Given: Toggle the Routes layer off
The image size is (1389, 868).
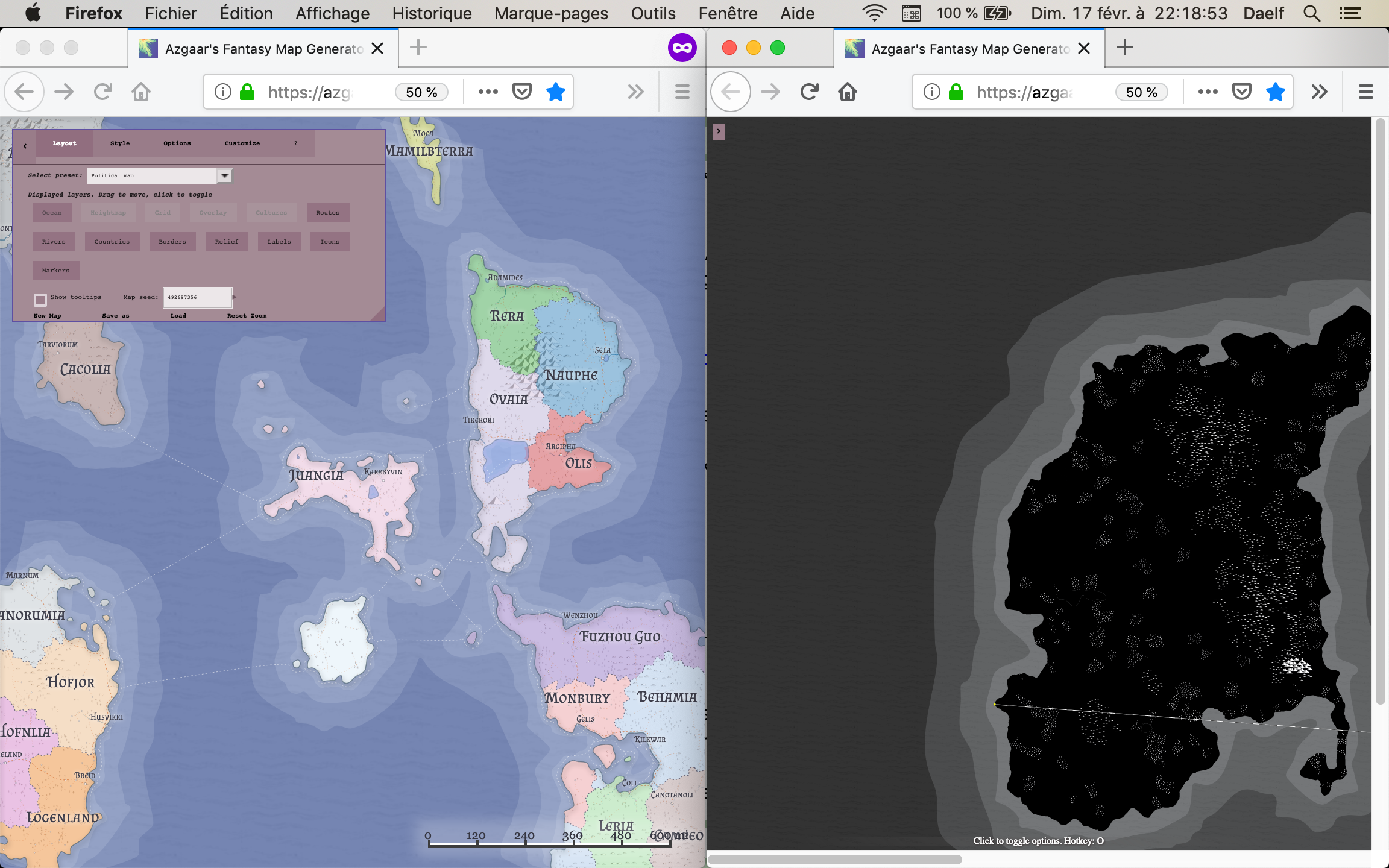Looking at the screenshot, I should [327, 213].
